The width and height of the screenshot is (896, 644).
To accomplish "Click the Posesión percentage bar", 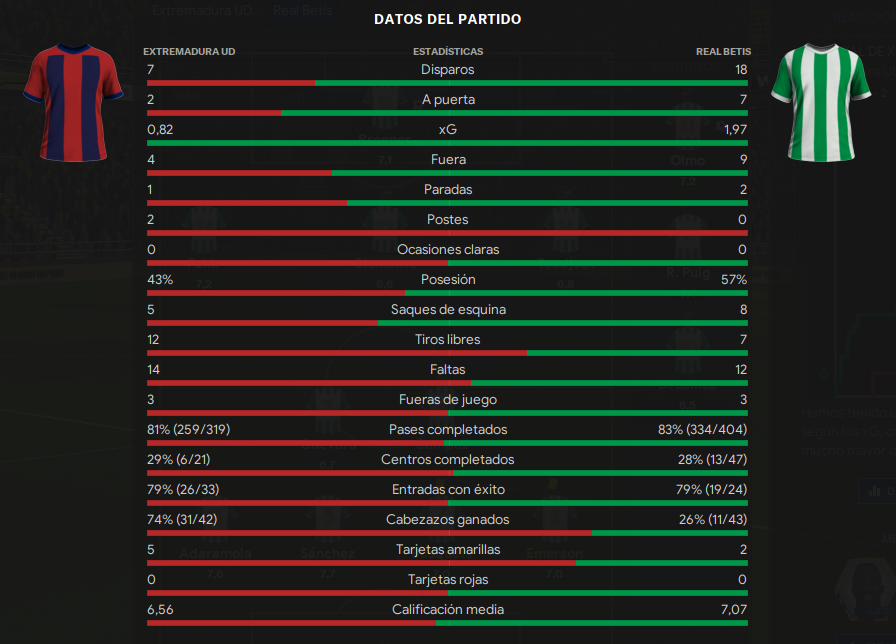I will click(447, 293).
